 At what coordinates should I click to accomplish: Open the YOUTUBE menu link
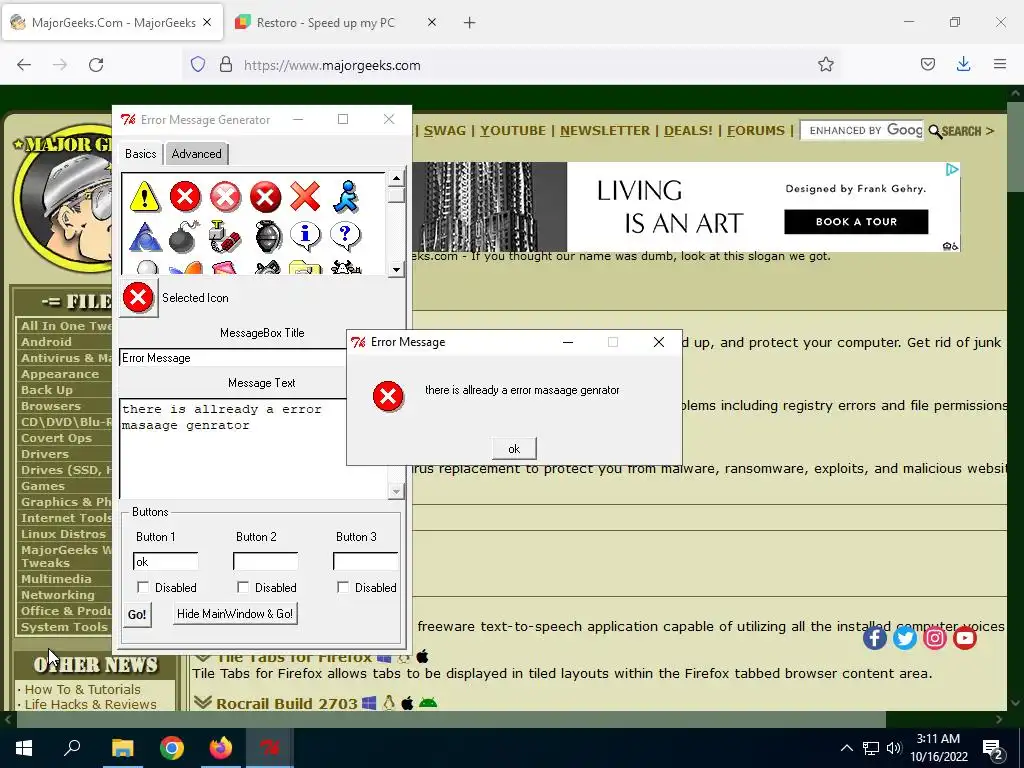click(x=513, y=131)
